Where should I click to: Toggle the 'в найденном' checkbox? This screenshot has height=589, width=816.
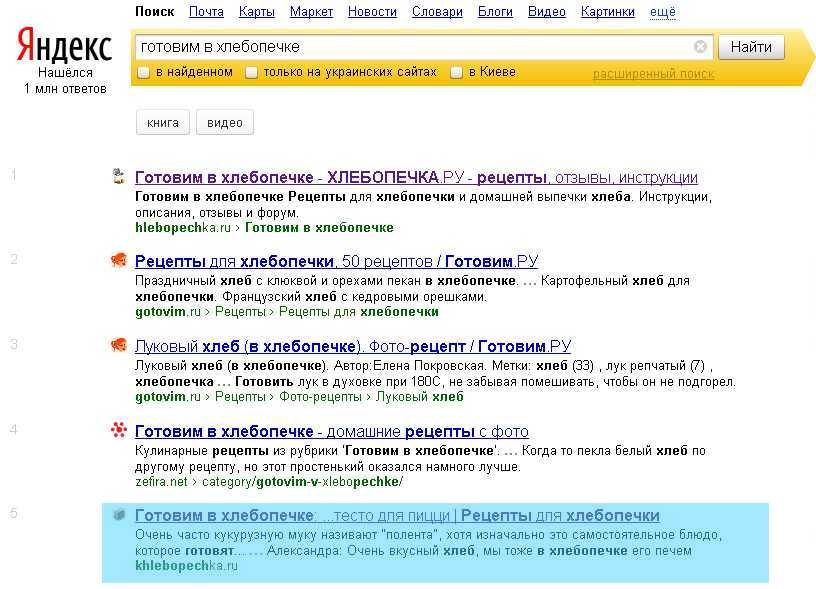point(144,72)
